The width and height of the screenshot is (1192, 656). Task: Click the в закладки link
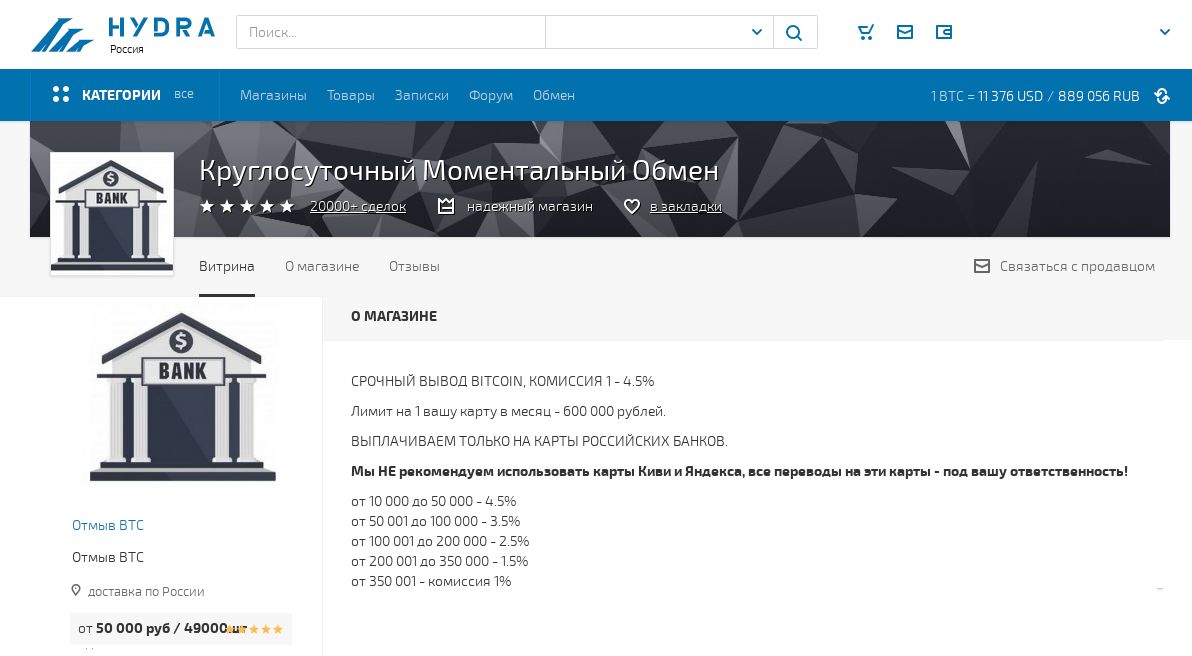point(686,206)
